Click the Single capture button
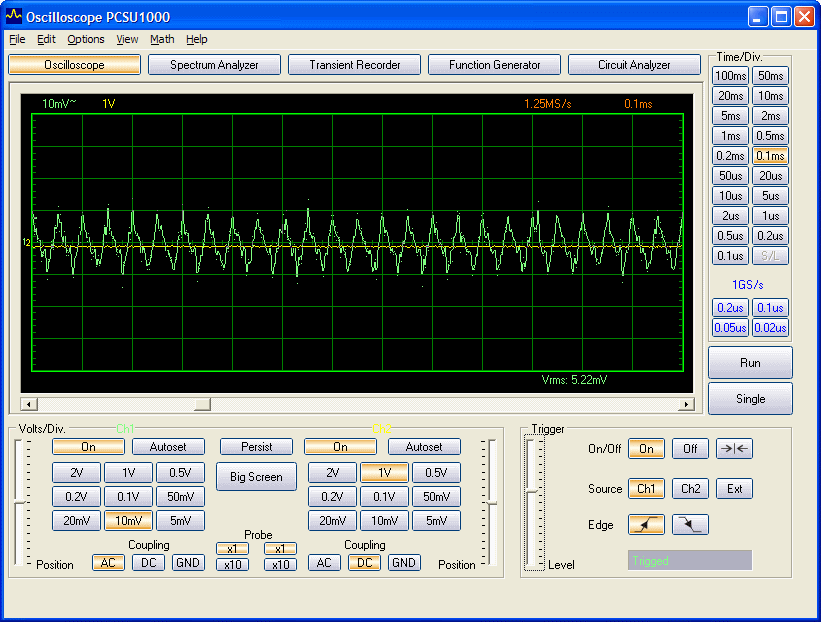The image size is (821, 622). coord(750,399)
